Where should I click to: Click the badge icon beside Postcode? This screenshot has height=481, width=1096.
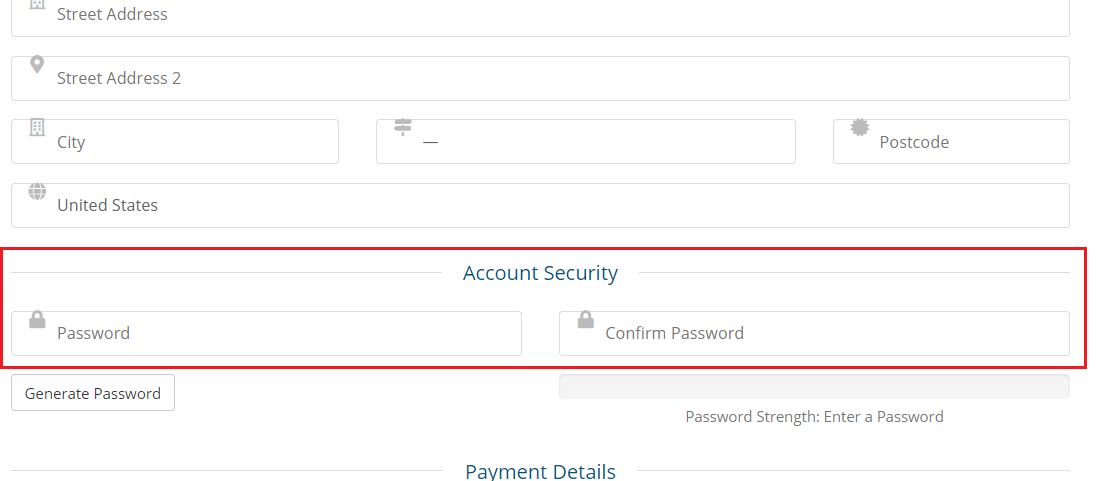860,127
